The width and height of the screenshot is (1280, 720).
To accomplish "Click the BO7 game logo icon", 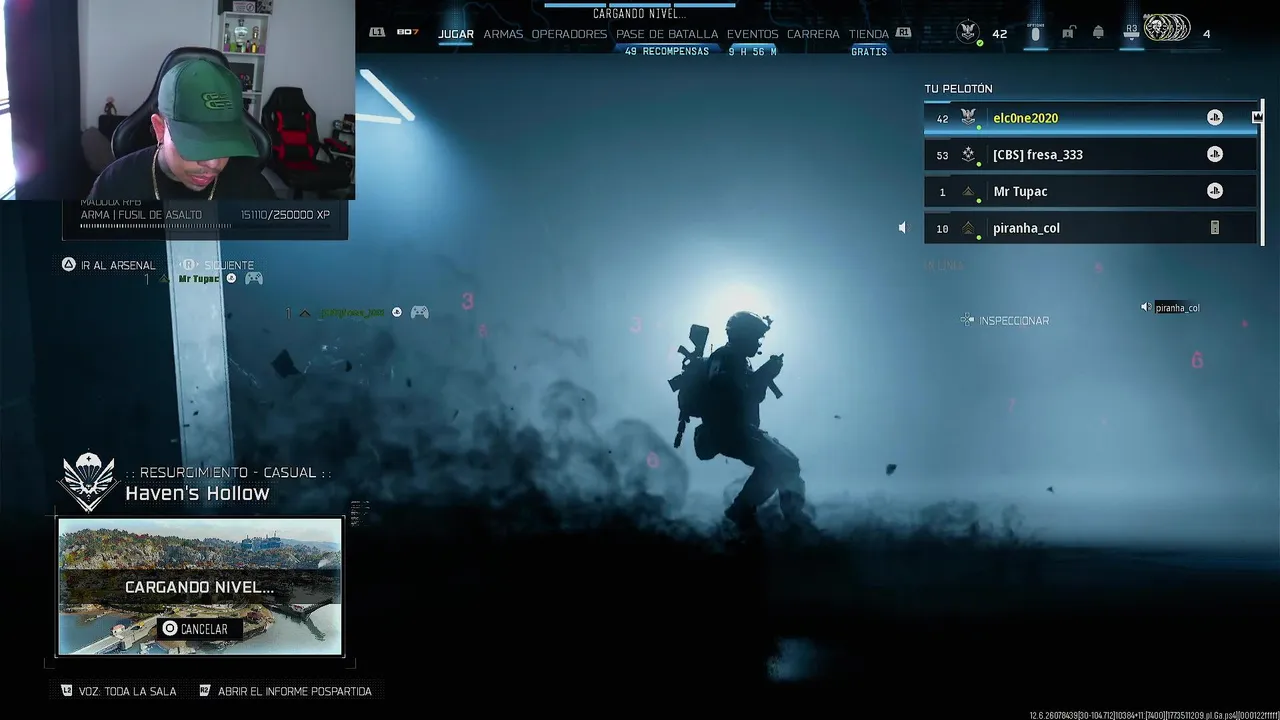I will (407, 32).
